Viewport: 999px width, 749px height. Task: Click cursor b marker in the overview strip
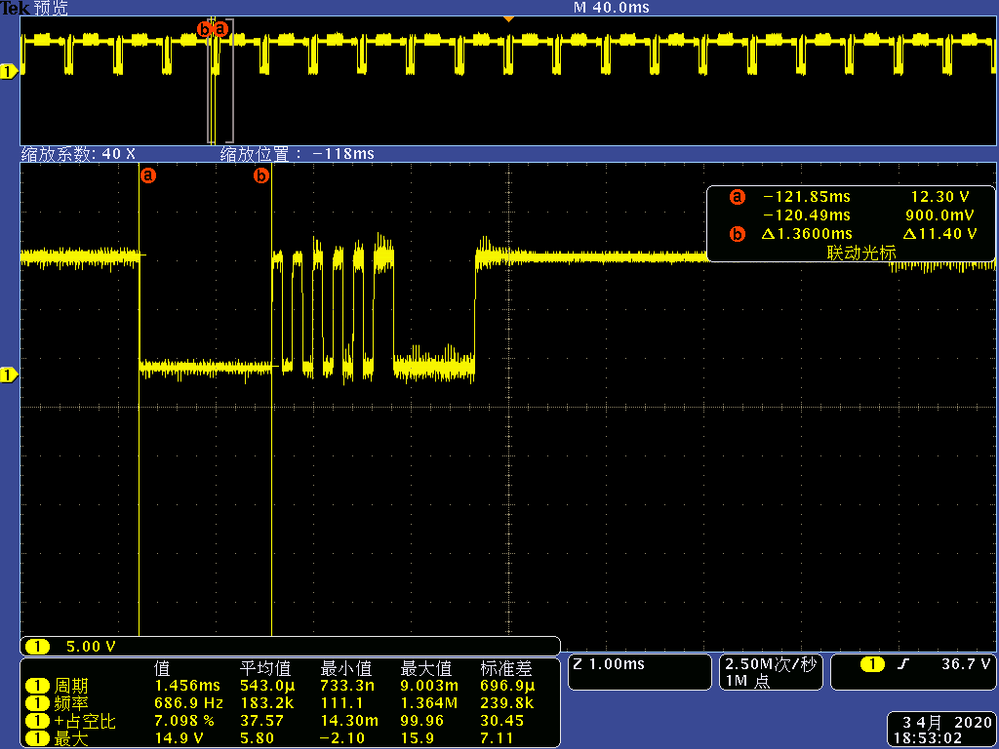[205, 29]
